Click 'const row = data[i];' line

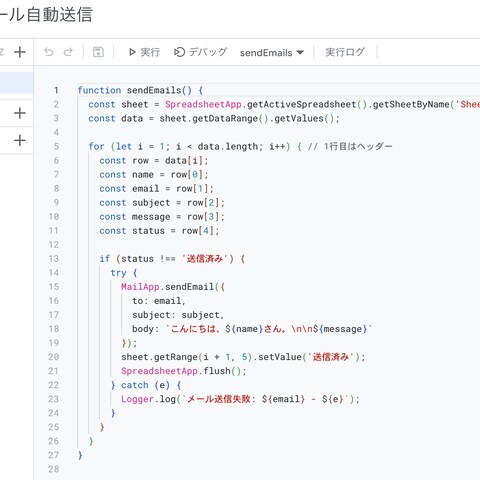tap(154, 161)
